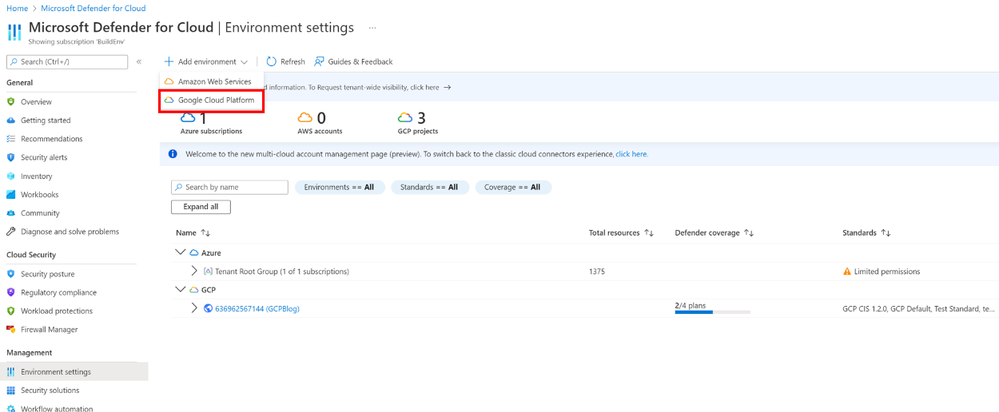Click the Refresh toolbar button label
The image size is (999, 412).
(x=292, y=62)
